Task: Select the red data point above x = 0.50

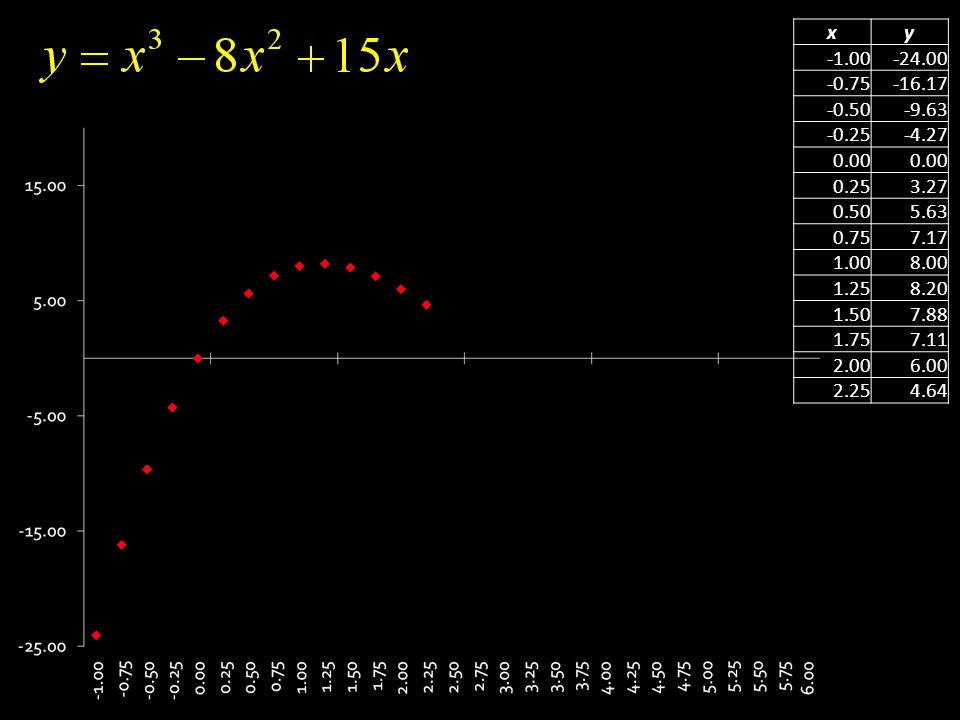Action: tap(249, 293)
